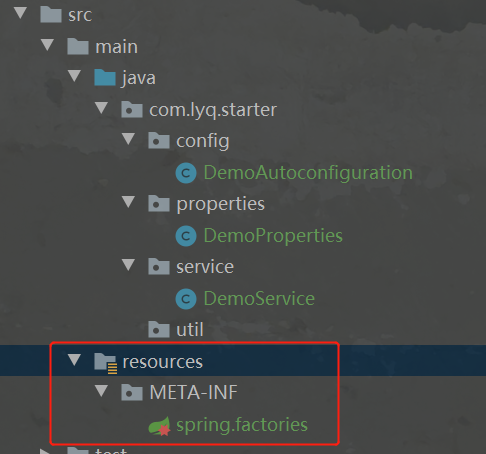
Task: Click the blue java source folder icon
Action: pyautogui.click(x=105, y=78)
